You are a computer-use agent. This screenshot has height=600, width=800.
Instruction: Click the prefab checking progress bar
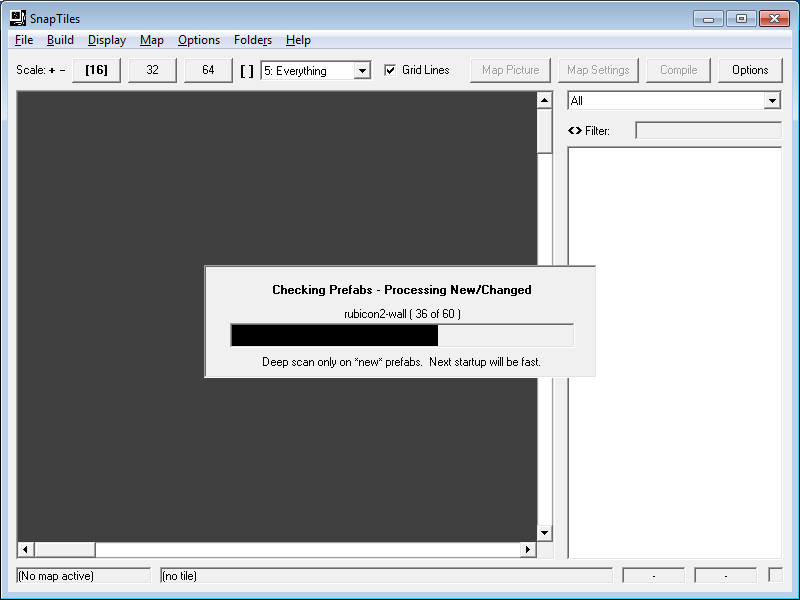(402, 335)
